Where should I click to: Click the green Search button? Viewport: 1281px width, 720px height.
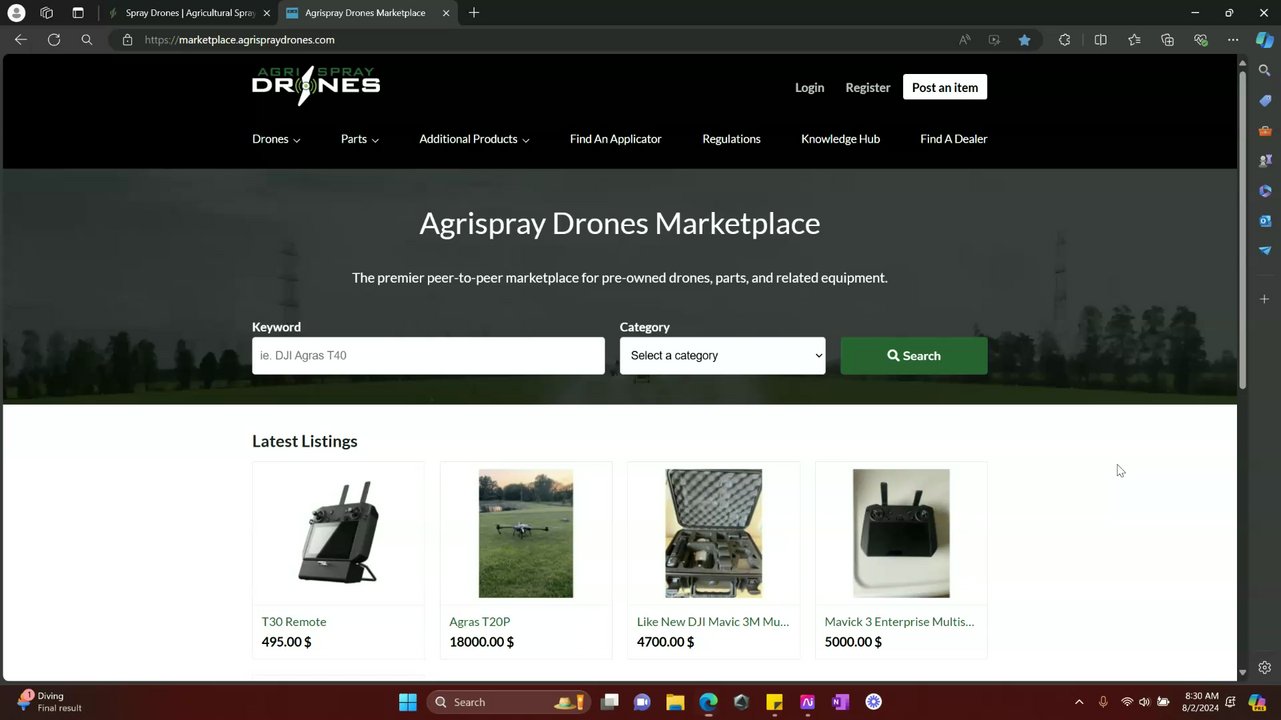[x=914, y=356]
